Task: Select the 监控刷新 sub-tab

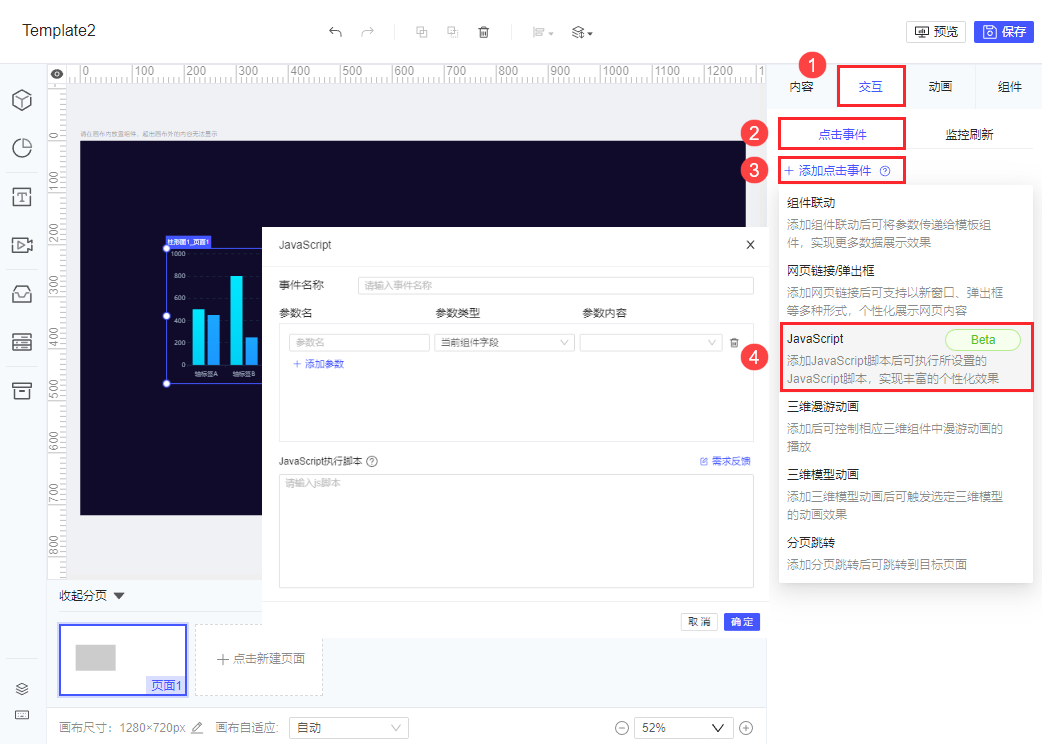Action: (x=969, y=134)
